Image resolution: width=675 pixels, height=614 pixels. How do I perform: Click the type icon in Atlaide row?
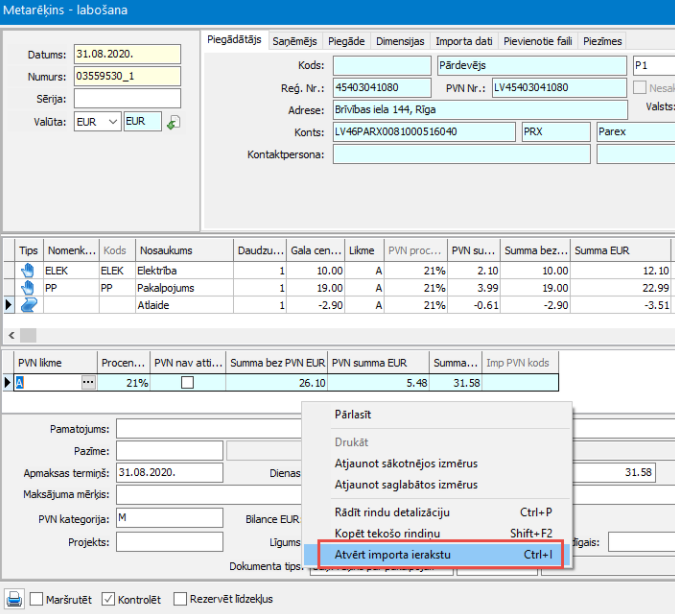click(29, 305)
